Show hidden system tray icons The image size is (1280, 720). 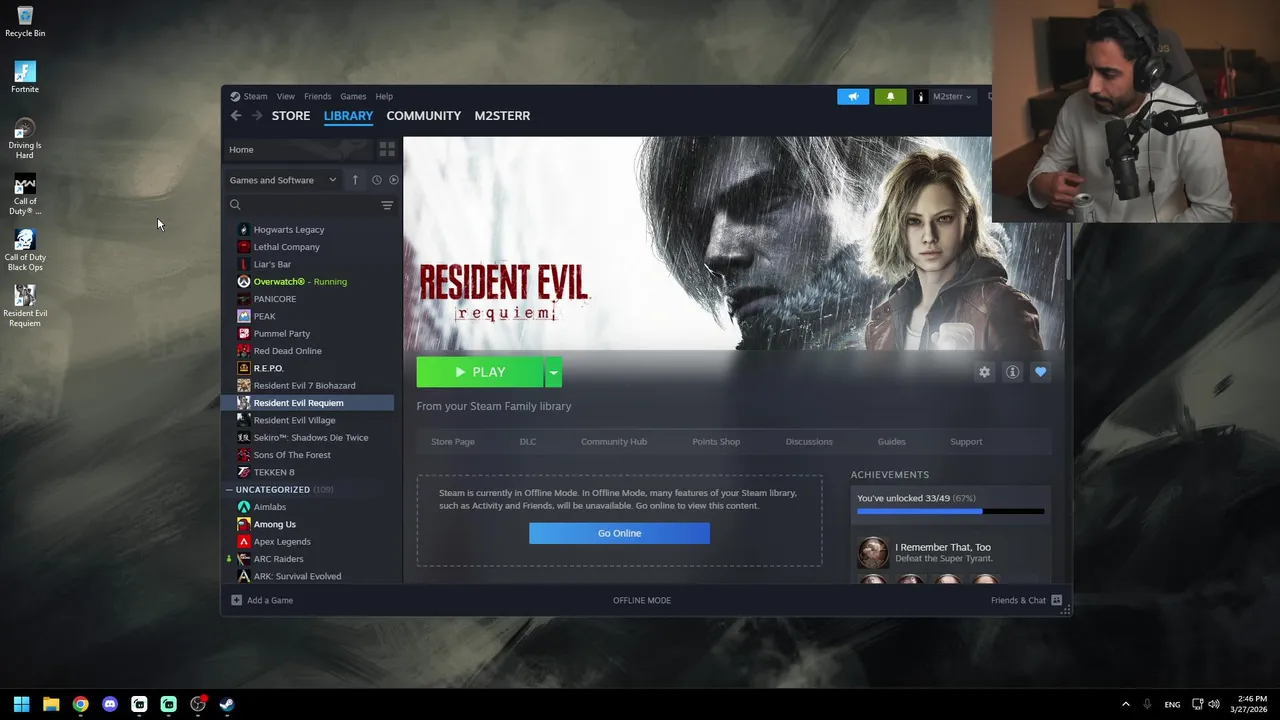point(1125,704)
